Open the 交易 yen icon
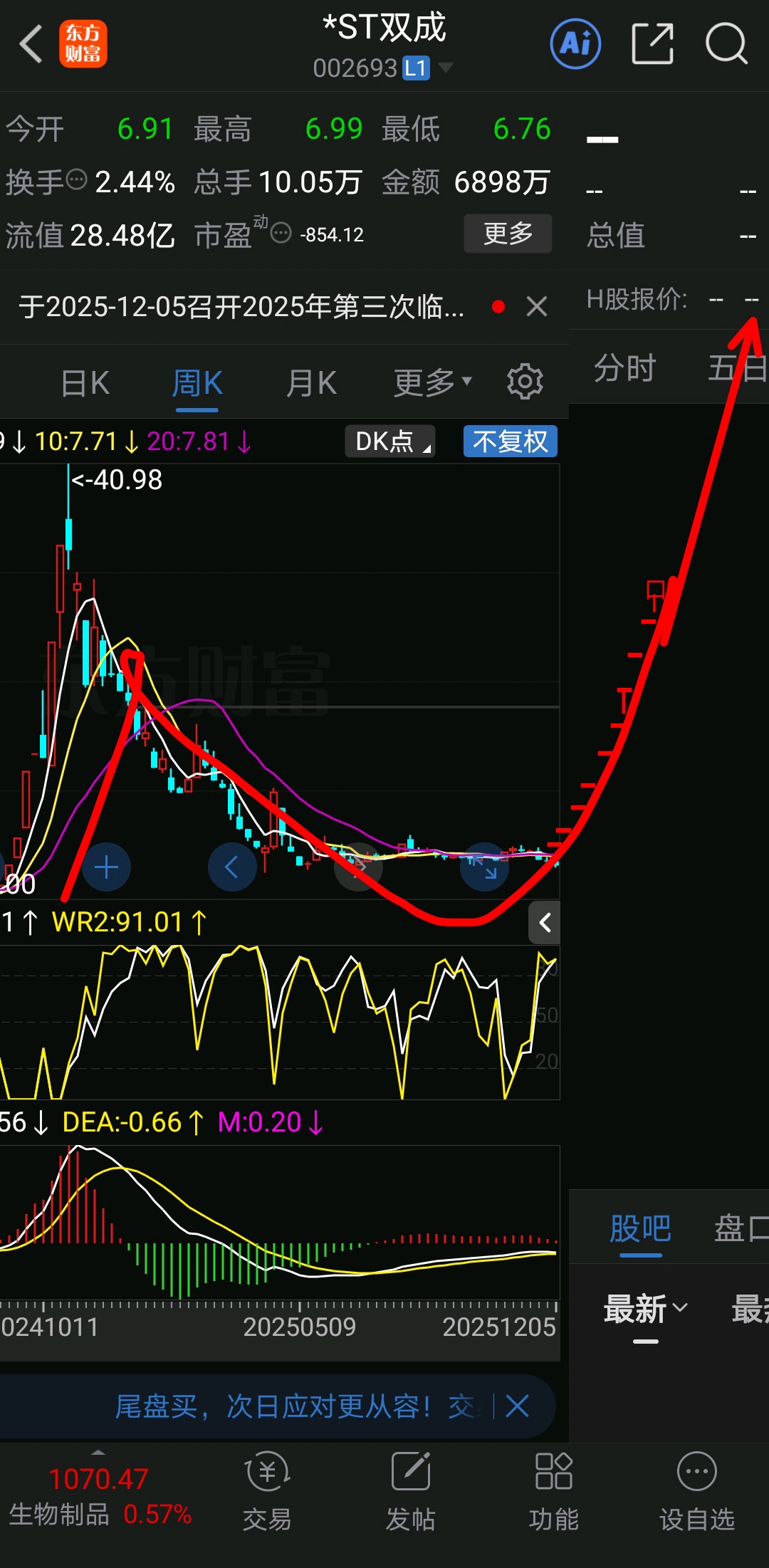The width and height of the screenshot is (769, 1568). coord(267,1471)
